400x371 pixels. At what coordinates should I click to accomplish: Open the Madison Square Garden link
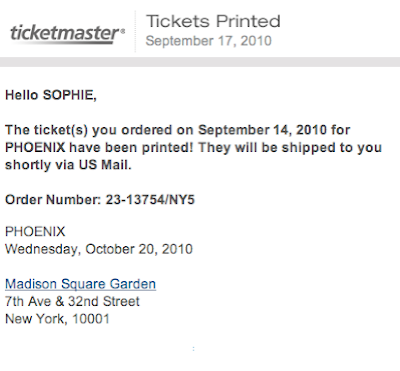coord(80,284)
